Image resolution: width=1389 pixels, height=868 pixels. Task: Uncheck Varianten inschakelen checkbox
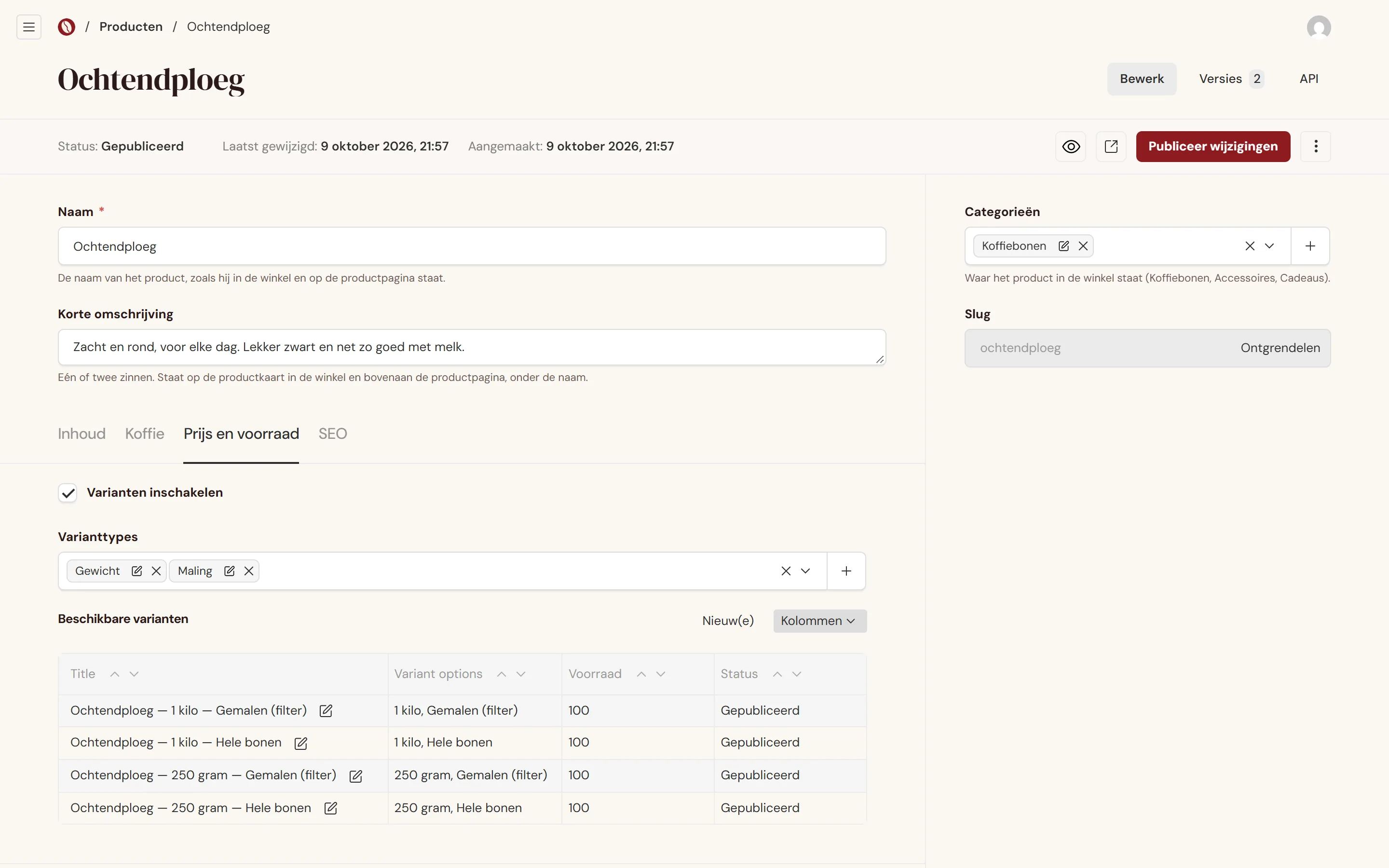68,492
